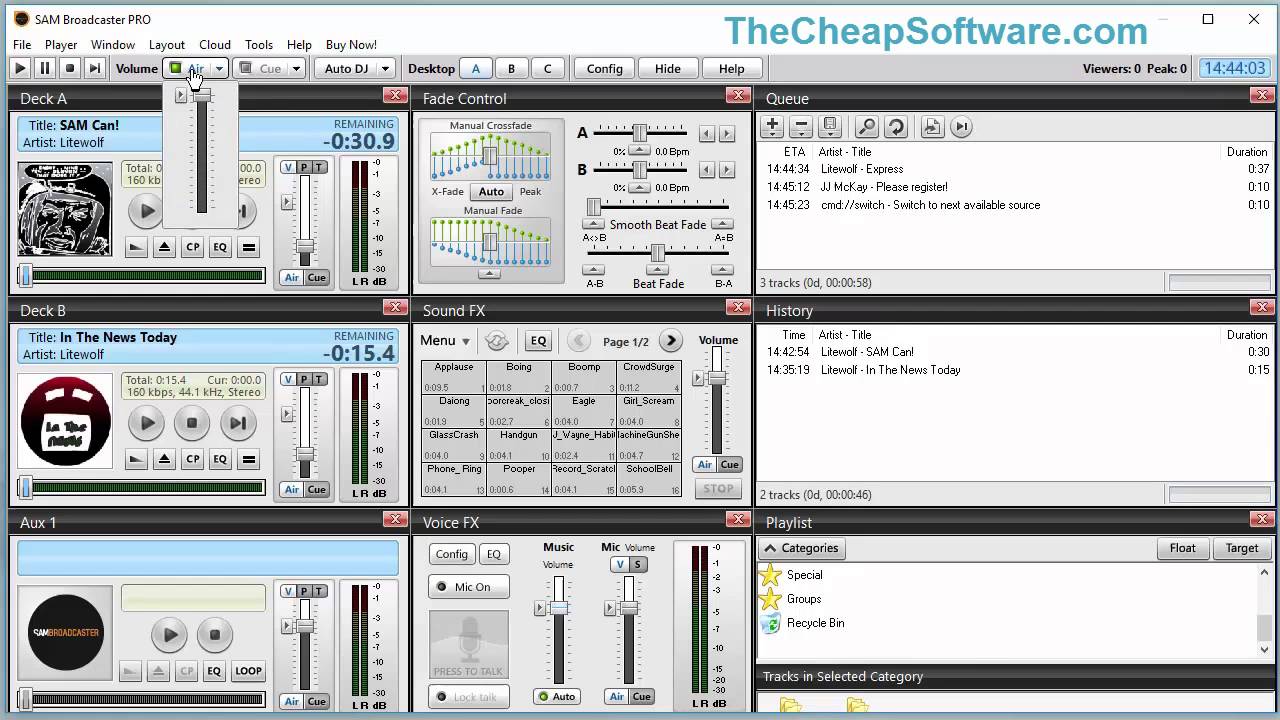Click the Queue refresh/shuffle arrow icon
The image size is (1280, 720).
click(896, 127)
